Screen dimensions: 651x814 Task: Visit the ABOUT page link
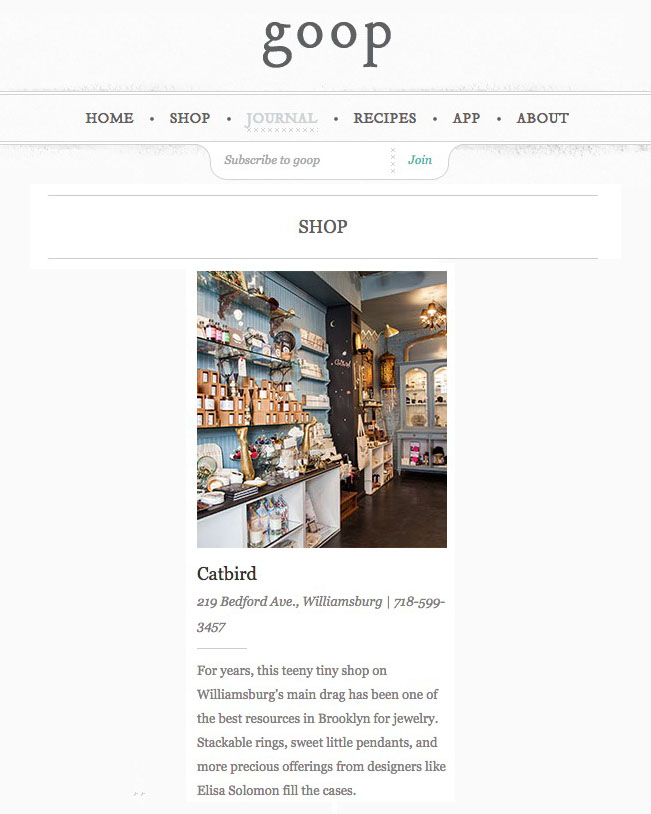542,118
